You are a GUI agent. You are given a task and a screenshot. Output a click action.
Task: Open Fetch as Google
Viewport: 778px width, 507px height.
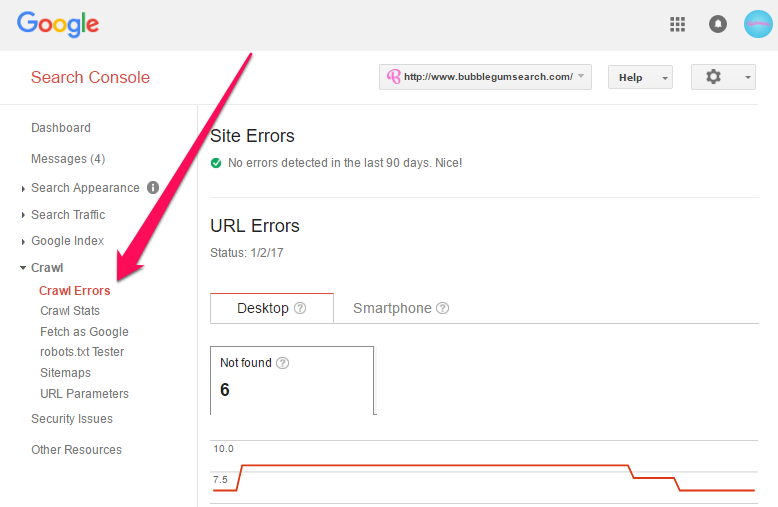[84, 332]
